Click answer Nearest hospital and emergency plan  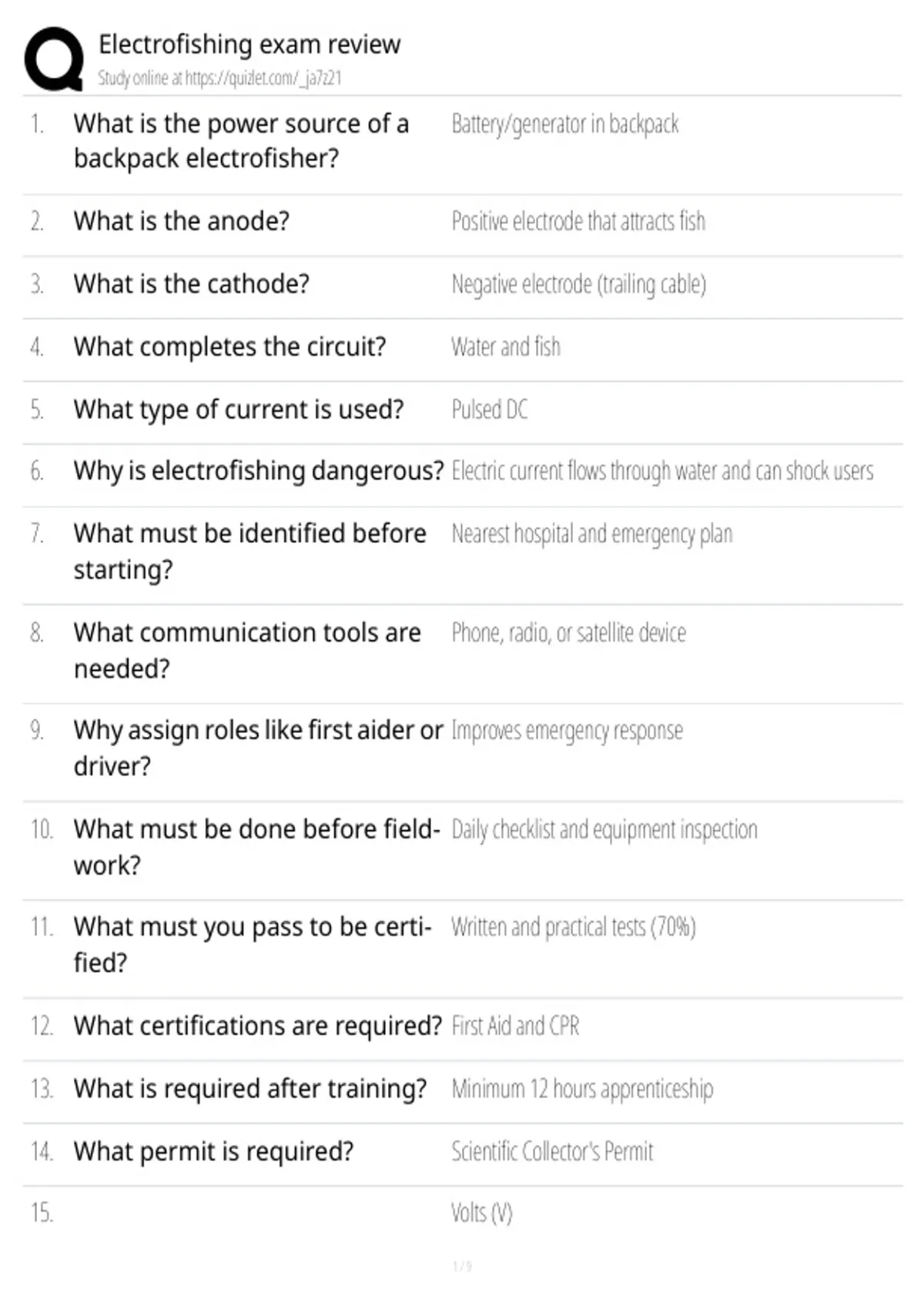(x=592, y=534)
